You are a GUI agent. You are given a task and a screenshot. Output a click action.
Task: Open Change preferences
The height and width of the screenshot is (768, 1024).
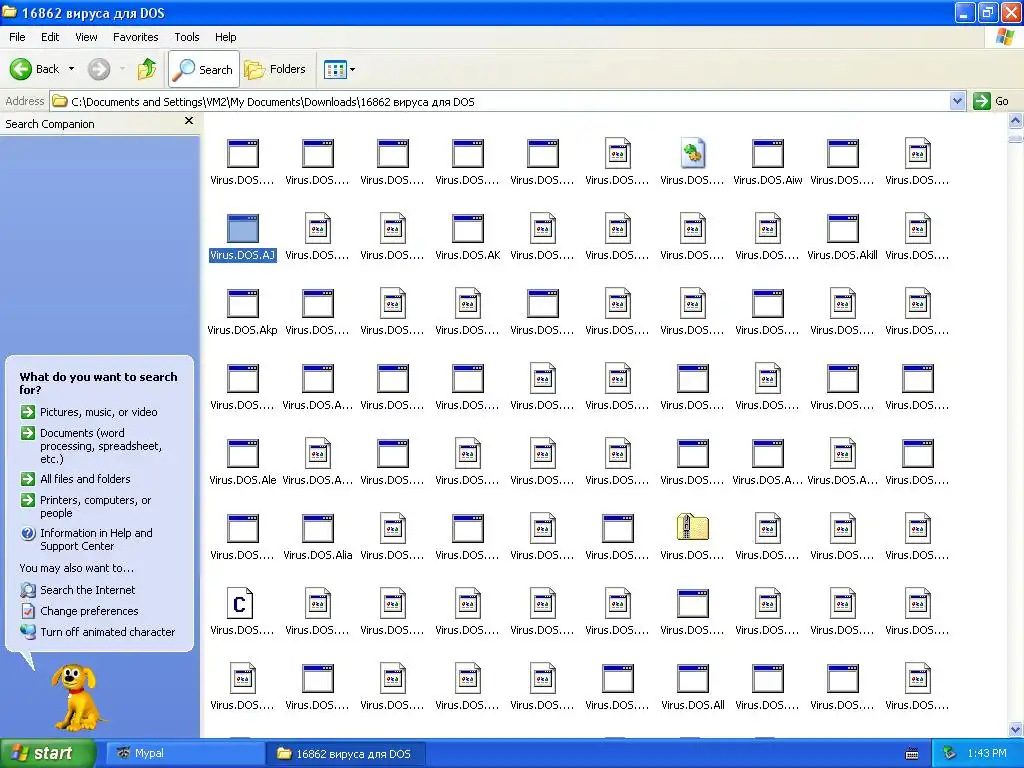tap(89, 611)
